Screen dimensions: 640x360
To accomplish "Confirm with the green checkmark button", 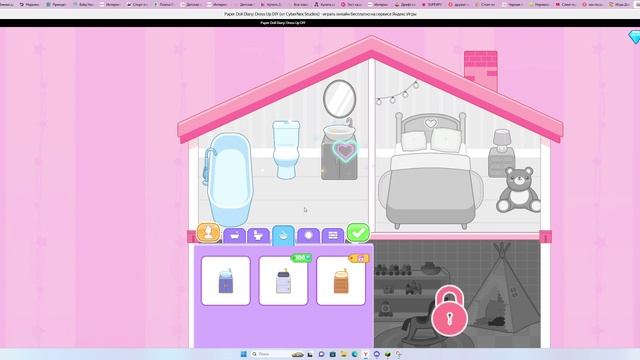I will click(358, 233).
